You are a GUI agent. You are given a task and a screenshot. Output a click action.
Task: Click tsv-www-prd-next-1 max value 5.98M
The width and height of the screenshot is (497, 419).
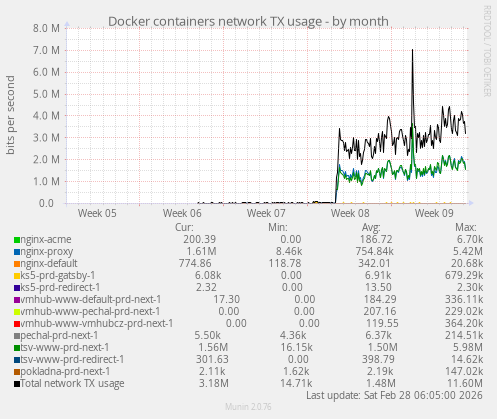tap(468, 348)
